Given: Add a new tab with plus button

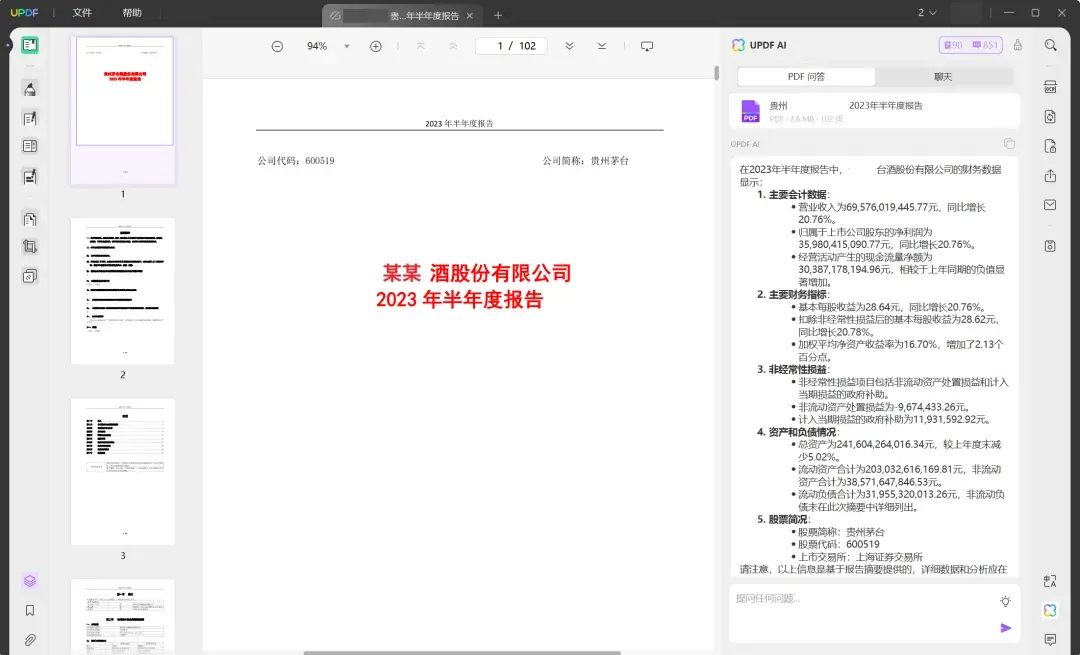Looking at the screenshot, I should point(498,15).
